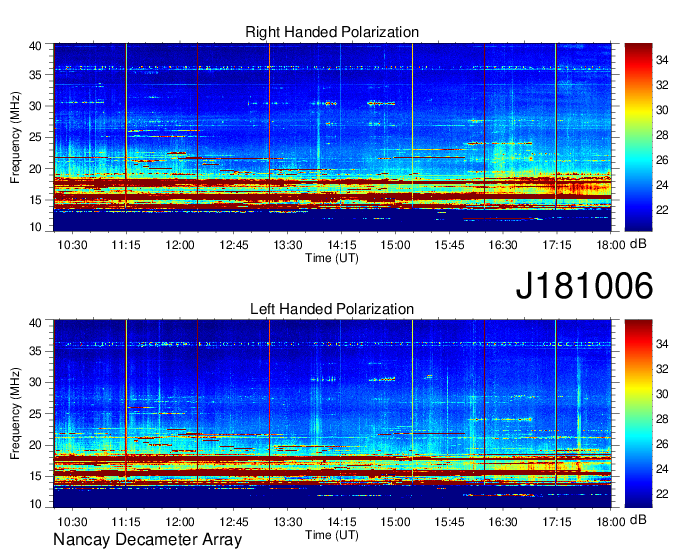Click the Right Handed plot's color bar
The height and width of the screenshot is (552, 680).
638,137
